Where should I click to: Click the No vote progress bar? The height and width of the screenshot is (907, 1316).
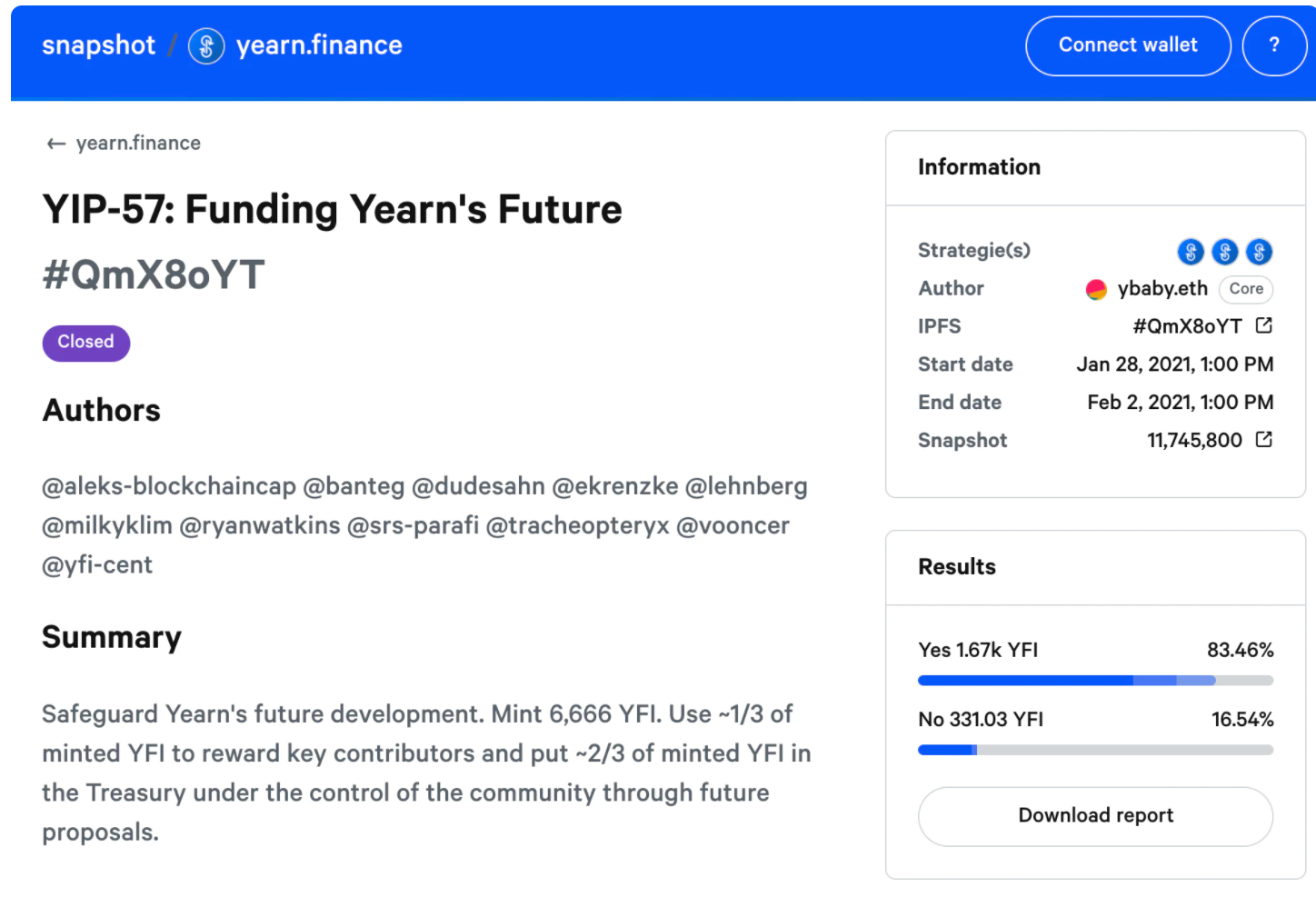[1095, 750]
